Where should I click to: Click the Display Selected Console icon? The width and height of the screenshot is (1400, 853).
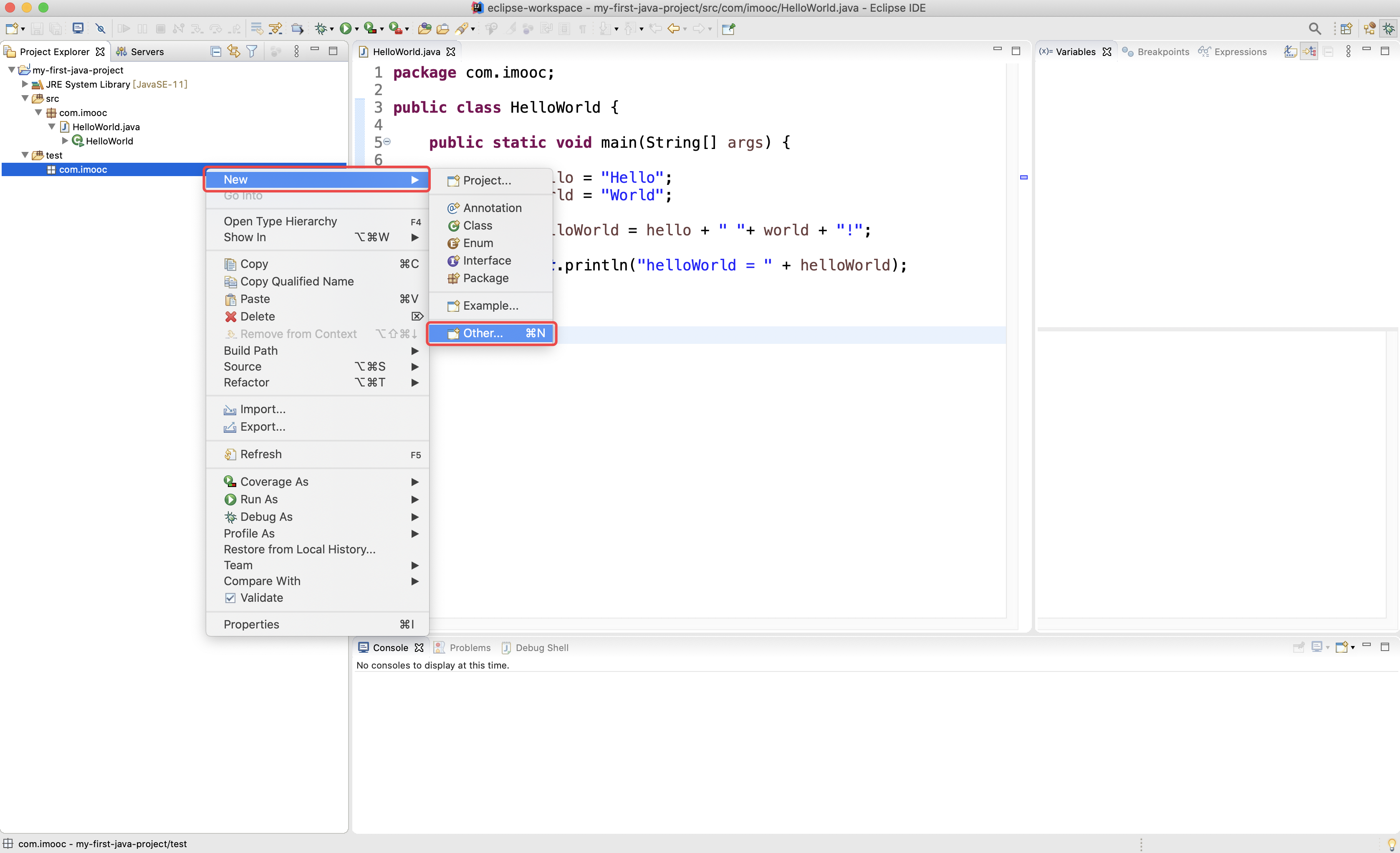coord(1317,647)
